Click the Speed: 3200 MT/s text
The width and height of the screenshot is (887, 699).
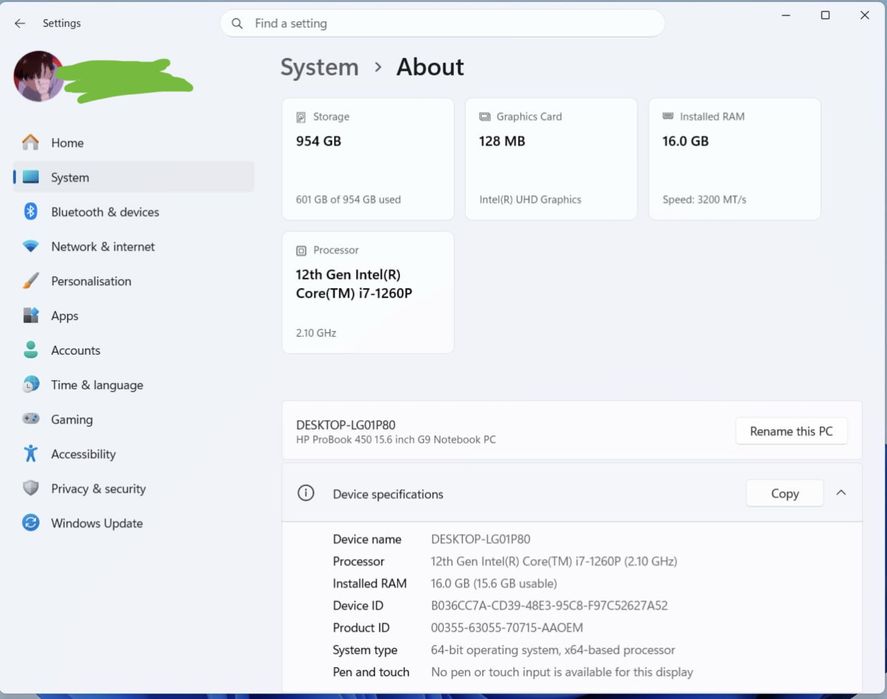point(704,199)
